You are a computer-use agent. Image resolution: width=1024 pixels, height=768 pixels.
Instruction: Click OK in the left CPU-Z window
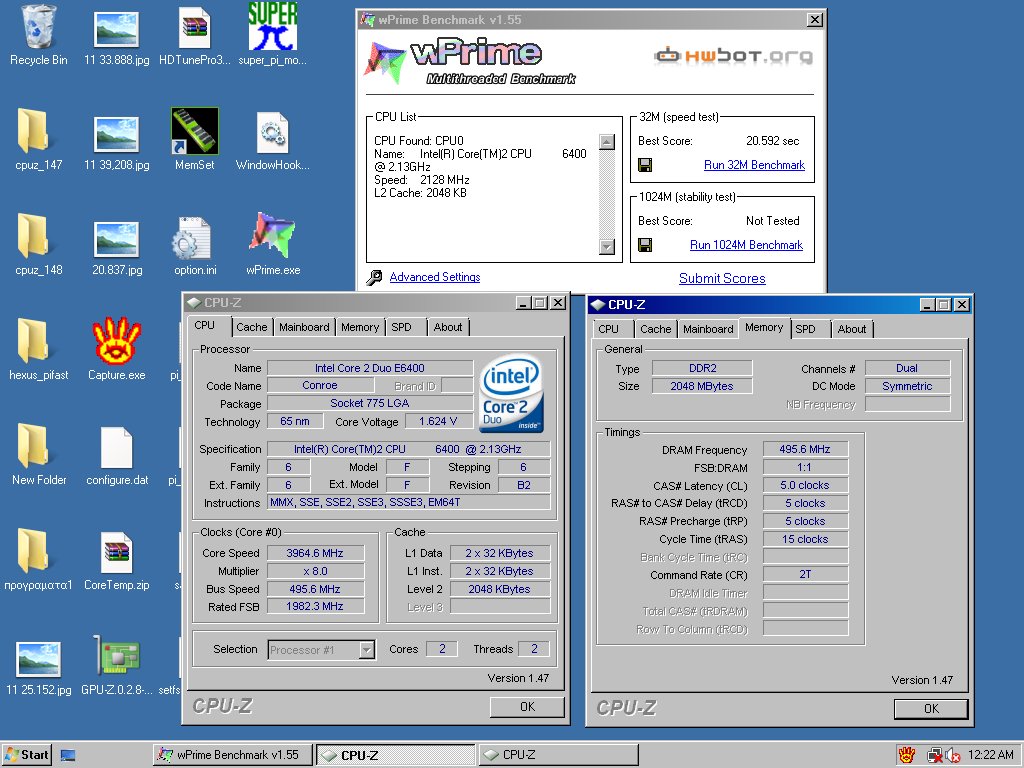point(528,707)
